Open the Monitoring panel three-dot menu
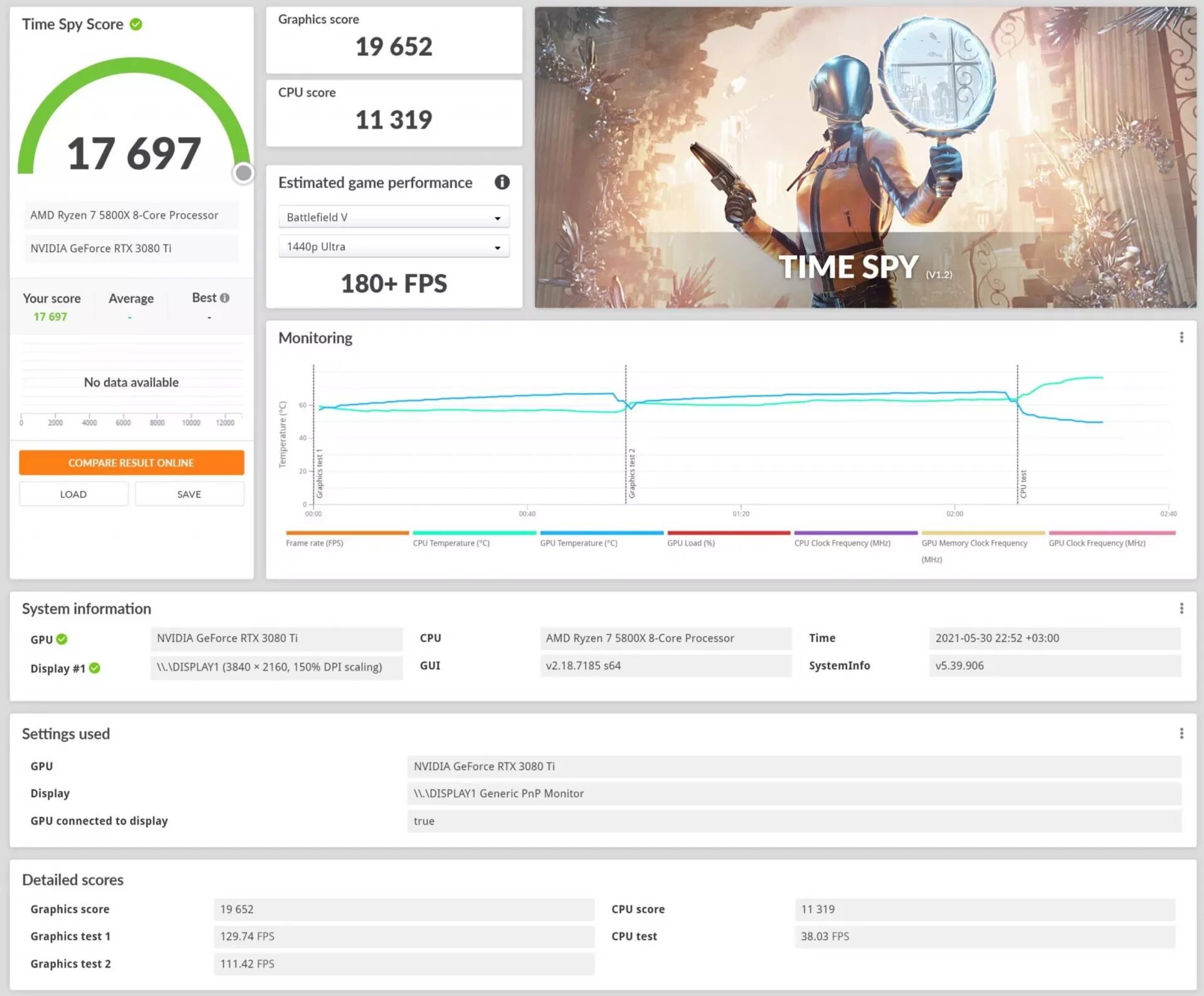 pos(1181,337)
